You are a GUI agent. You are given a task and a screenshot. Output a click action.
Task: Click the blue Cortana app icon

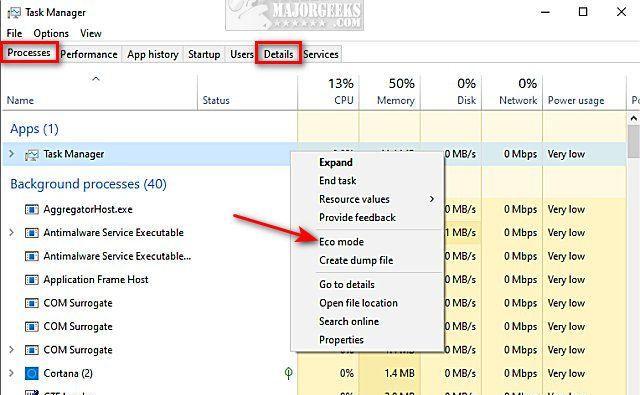tap(31, 373)
